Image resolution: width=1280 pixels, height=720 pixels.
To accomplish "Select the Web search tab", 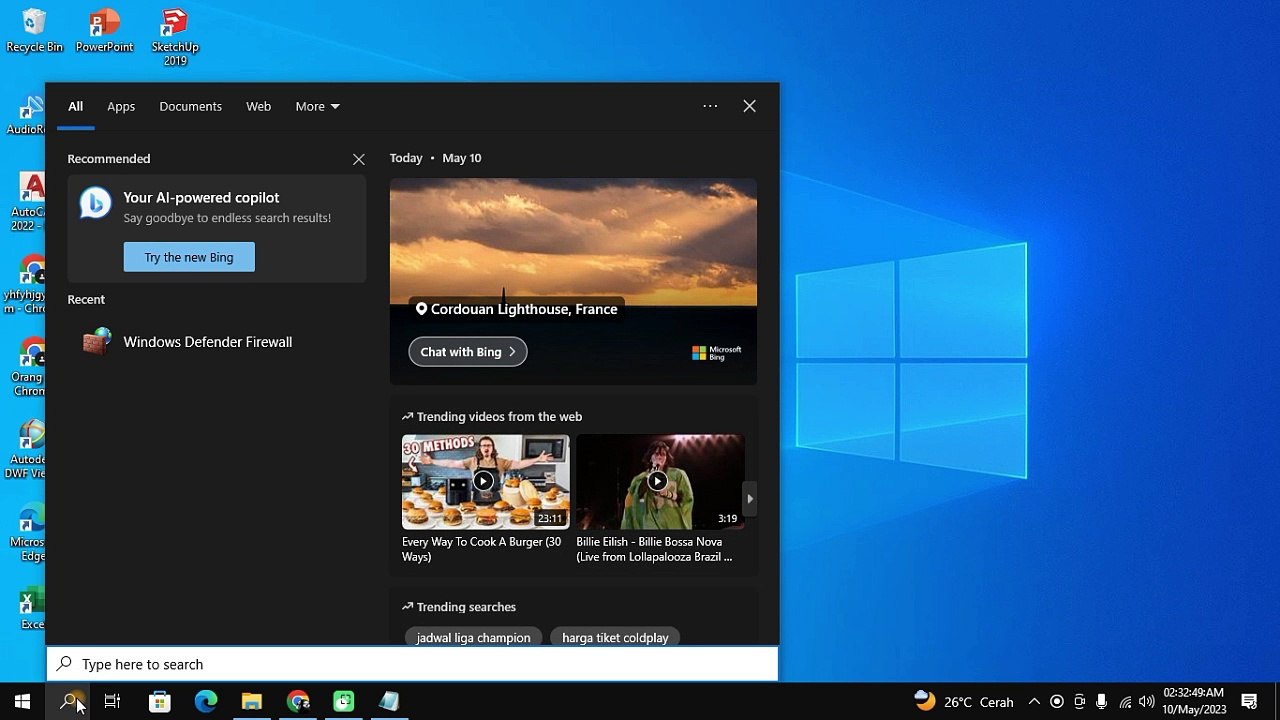I will tap(258, 106).
